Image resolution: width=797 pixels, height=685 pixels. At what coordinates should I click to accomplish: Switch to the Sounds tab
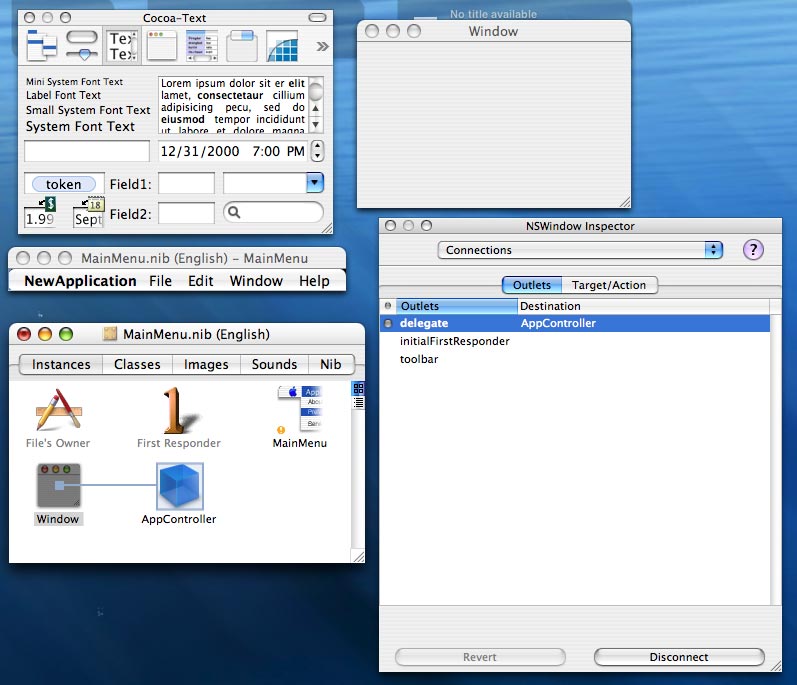click(274, 364)
